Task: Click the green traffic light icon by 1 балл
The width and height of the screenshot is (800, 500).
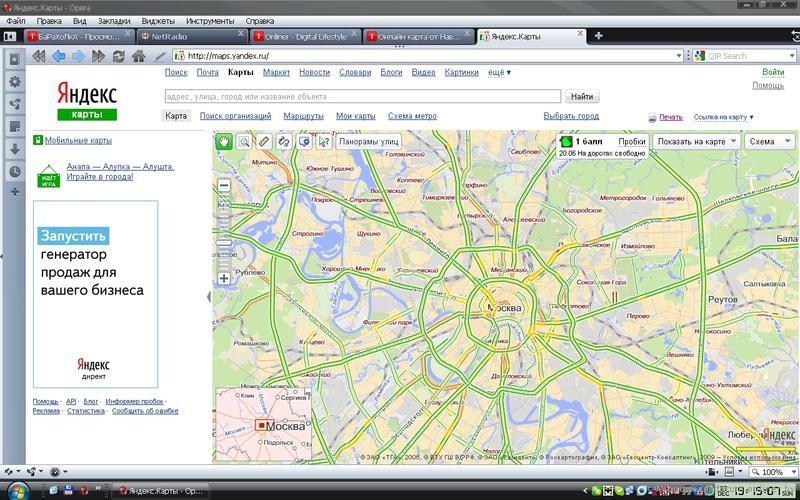Action: pos(565,141)
